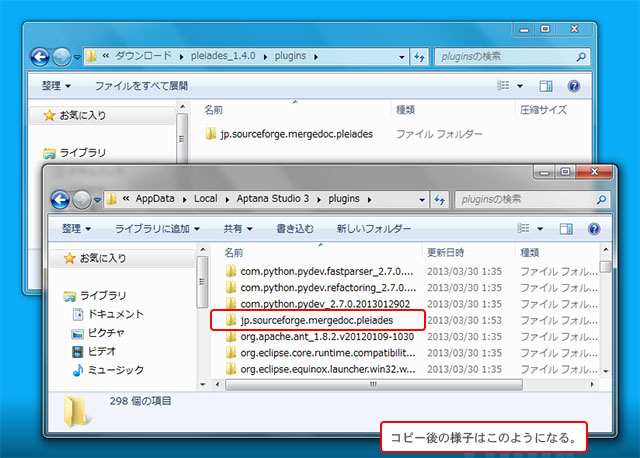Open recent locations dropdown in Aptana window

(x=97, y=200)
